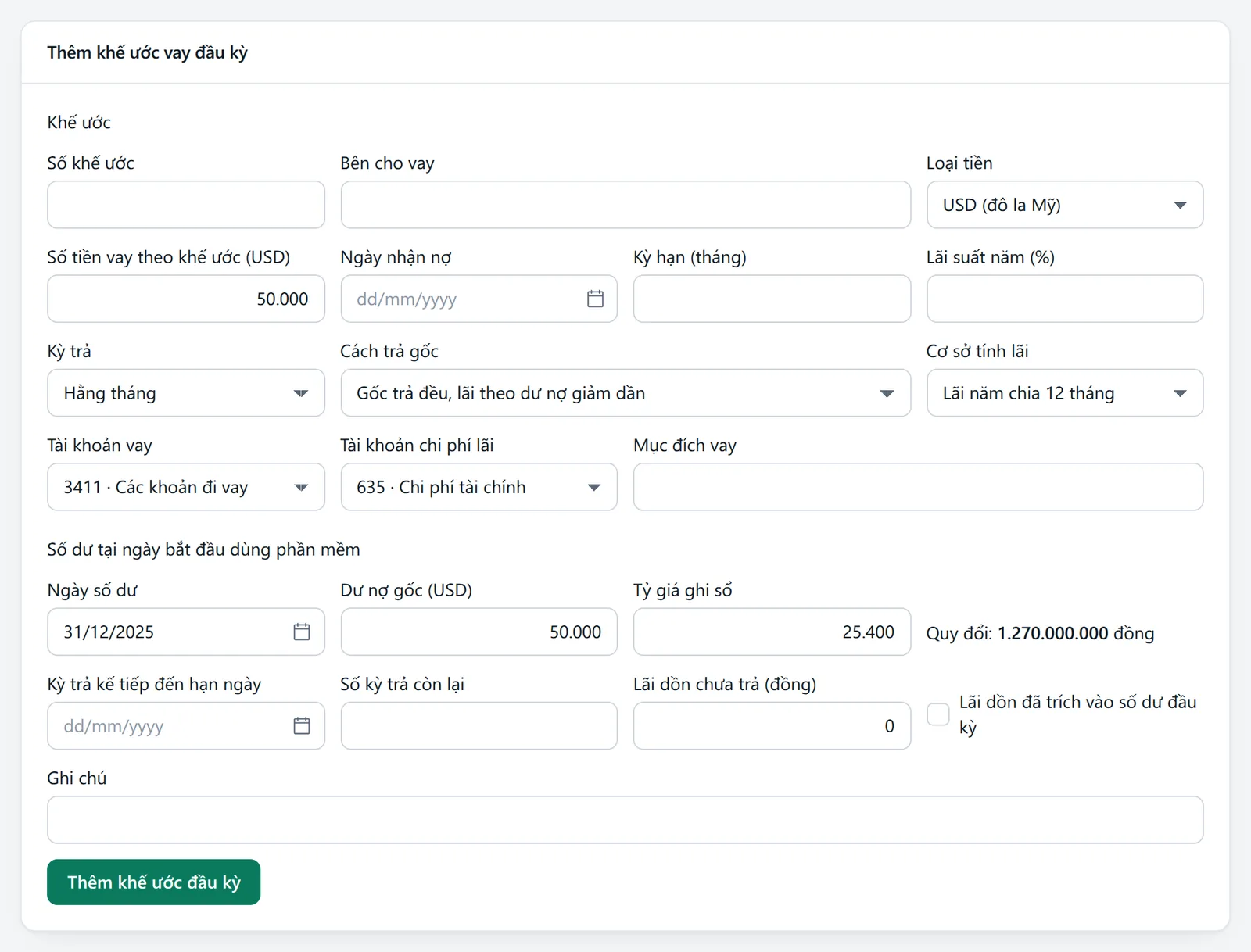The image size is (1251, 952).
Task: Click the 'Quy đổi: 1.270.000.000 đồng' text
Action: [x=1040, y=633]
